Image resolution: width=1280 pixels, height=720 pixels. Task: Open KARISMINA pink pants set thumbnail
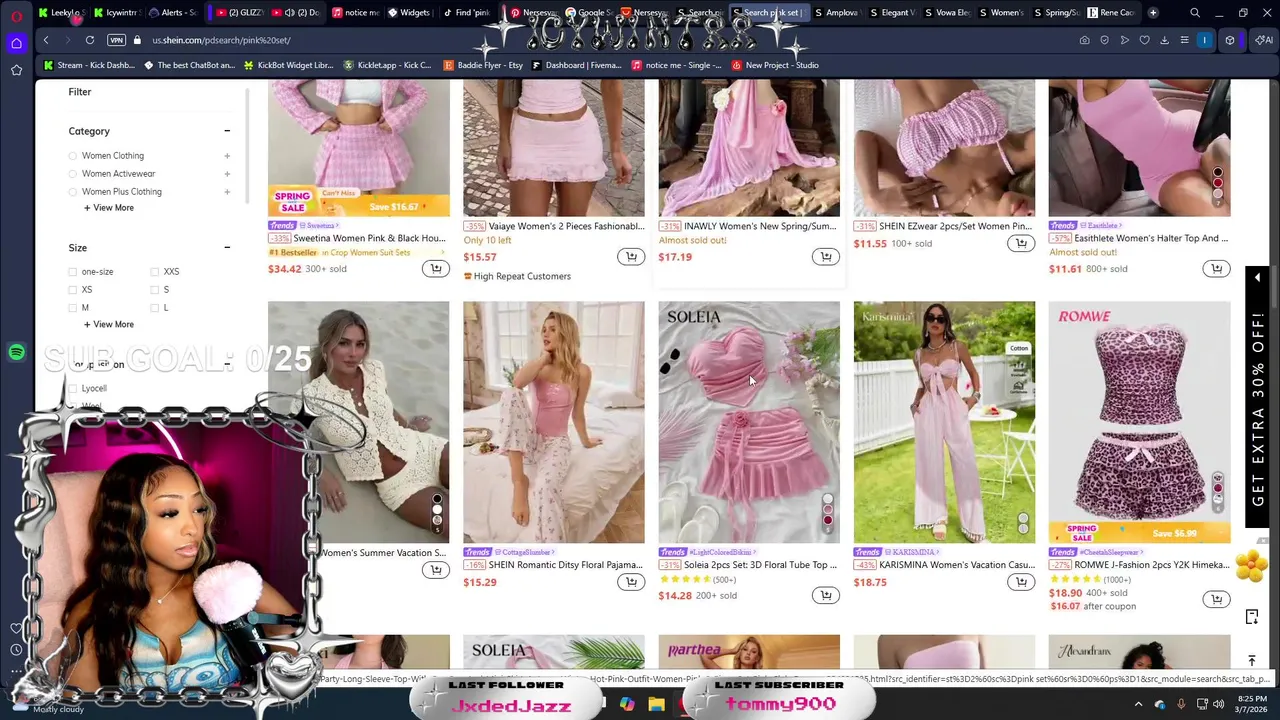(944, 422)
